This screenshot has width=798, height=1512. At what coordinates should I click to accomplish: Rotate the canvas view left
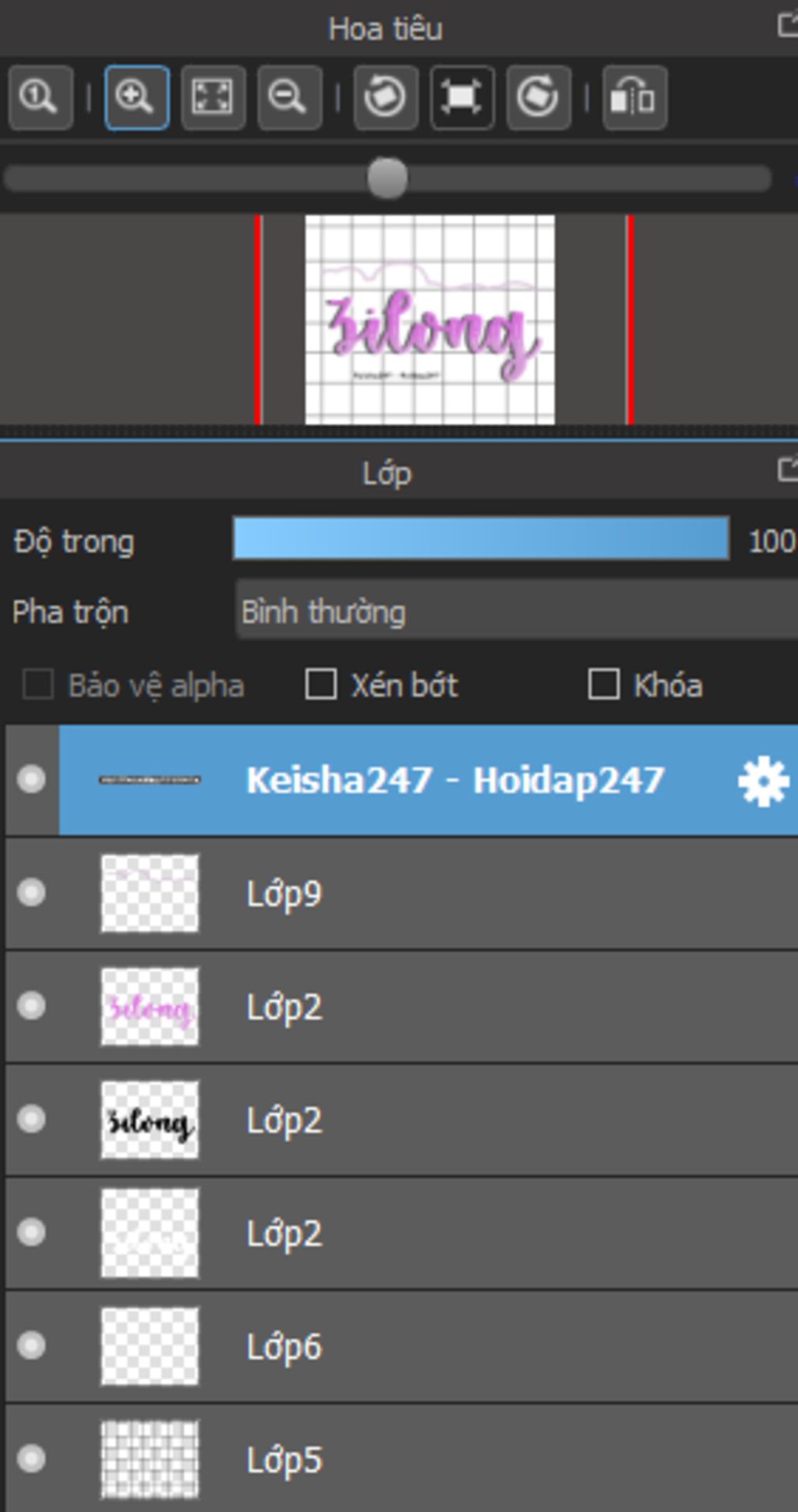(x=385, y=98)
